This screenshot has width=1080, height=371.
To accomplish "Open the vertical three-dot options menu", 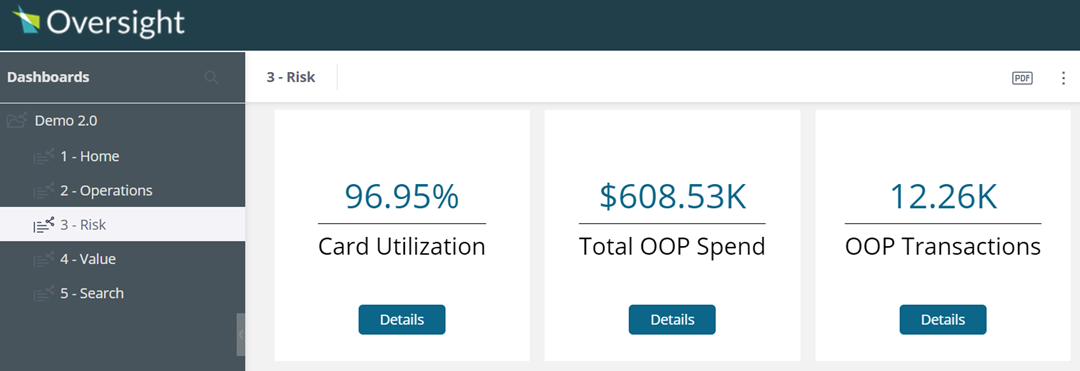I will click(1063, 78).
